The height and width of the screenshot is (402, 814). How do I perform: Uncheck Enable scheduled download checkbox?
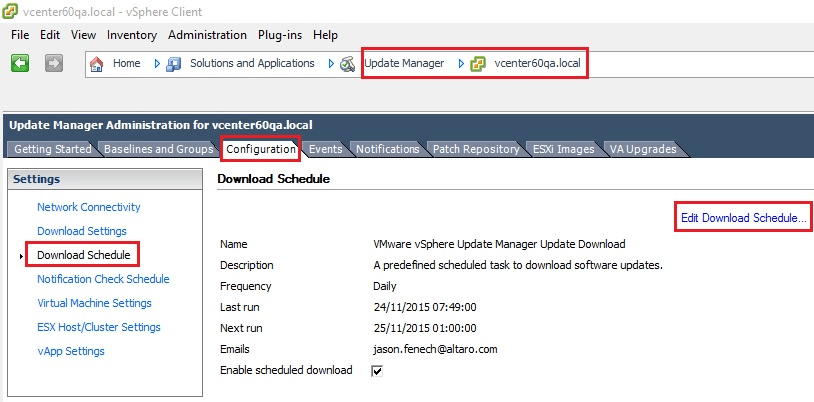point(377,371)
